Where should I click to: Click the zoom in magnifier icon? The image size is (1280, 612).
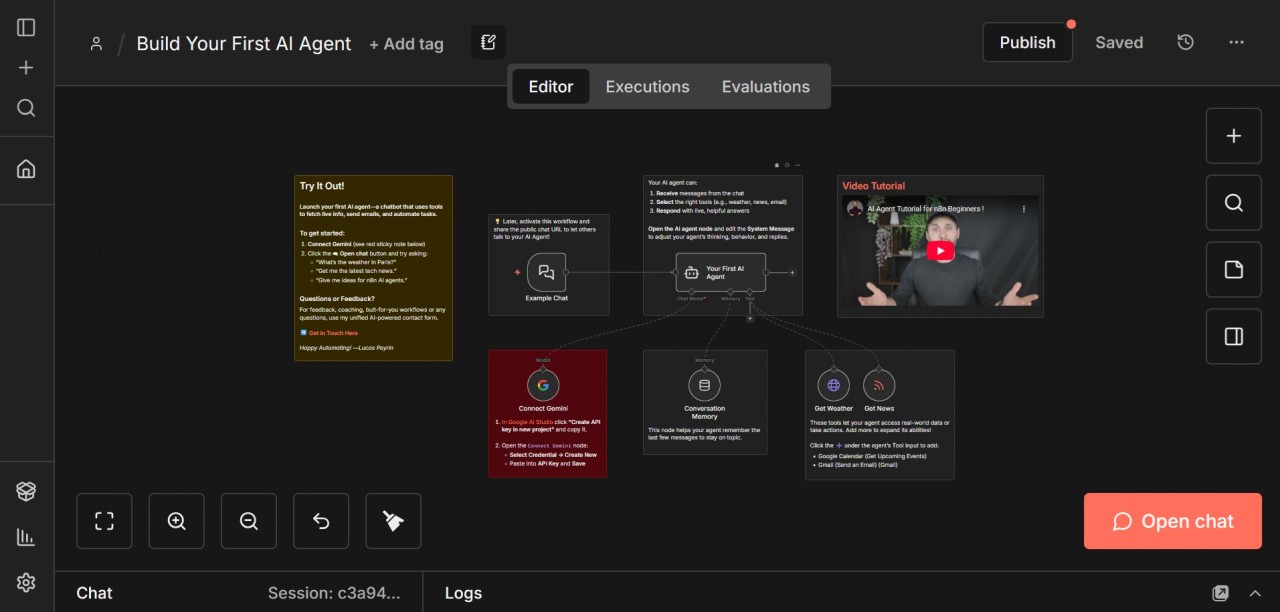pos(177,521)
